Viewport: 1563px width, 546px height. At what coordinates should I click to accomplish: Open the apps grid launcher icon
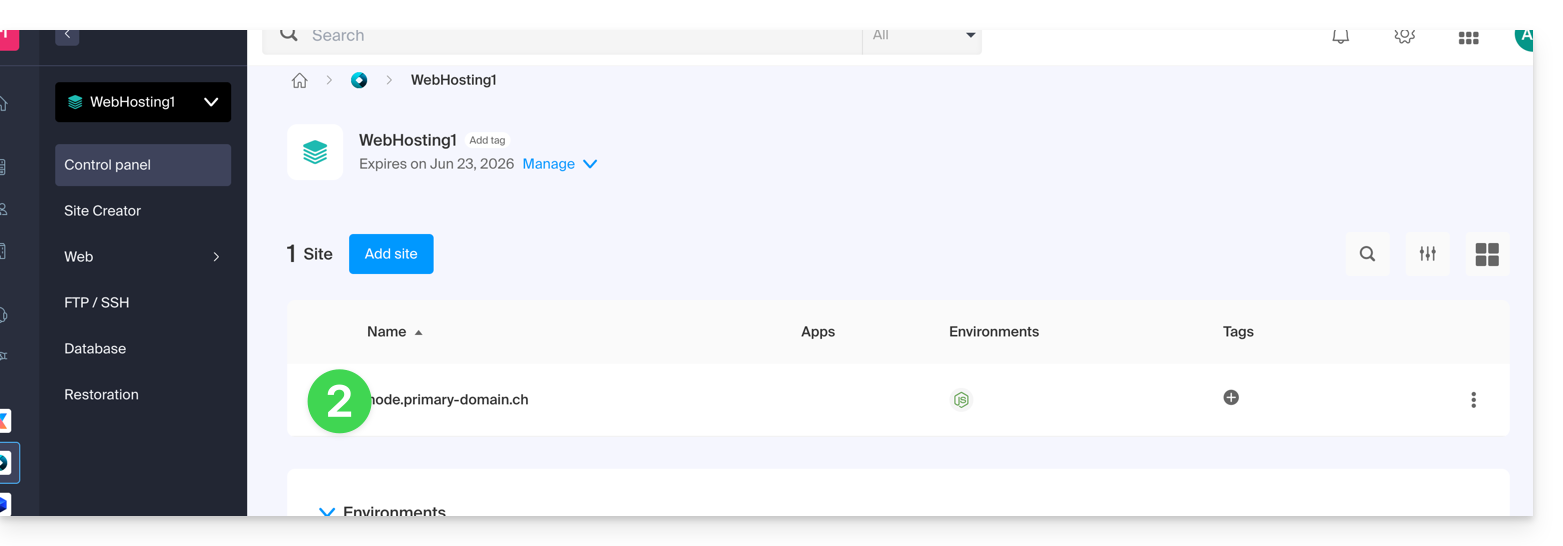1468,38
